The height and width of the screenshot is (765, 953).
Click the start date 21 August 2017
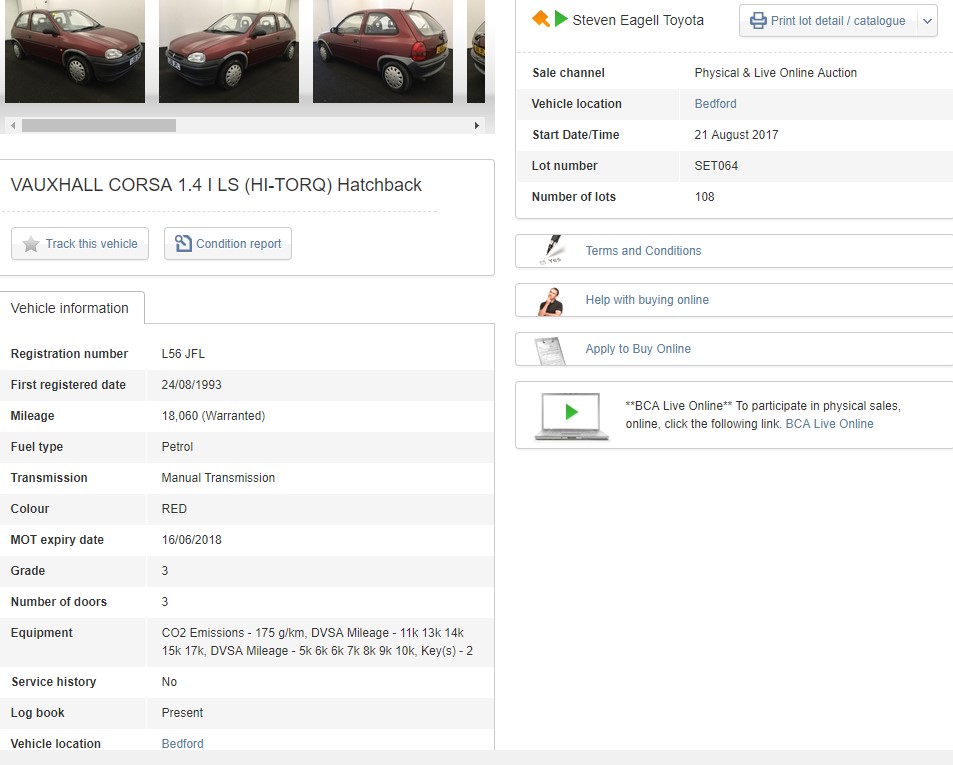pyautogui.click(x=736, y=135)
